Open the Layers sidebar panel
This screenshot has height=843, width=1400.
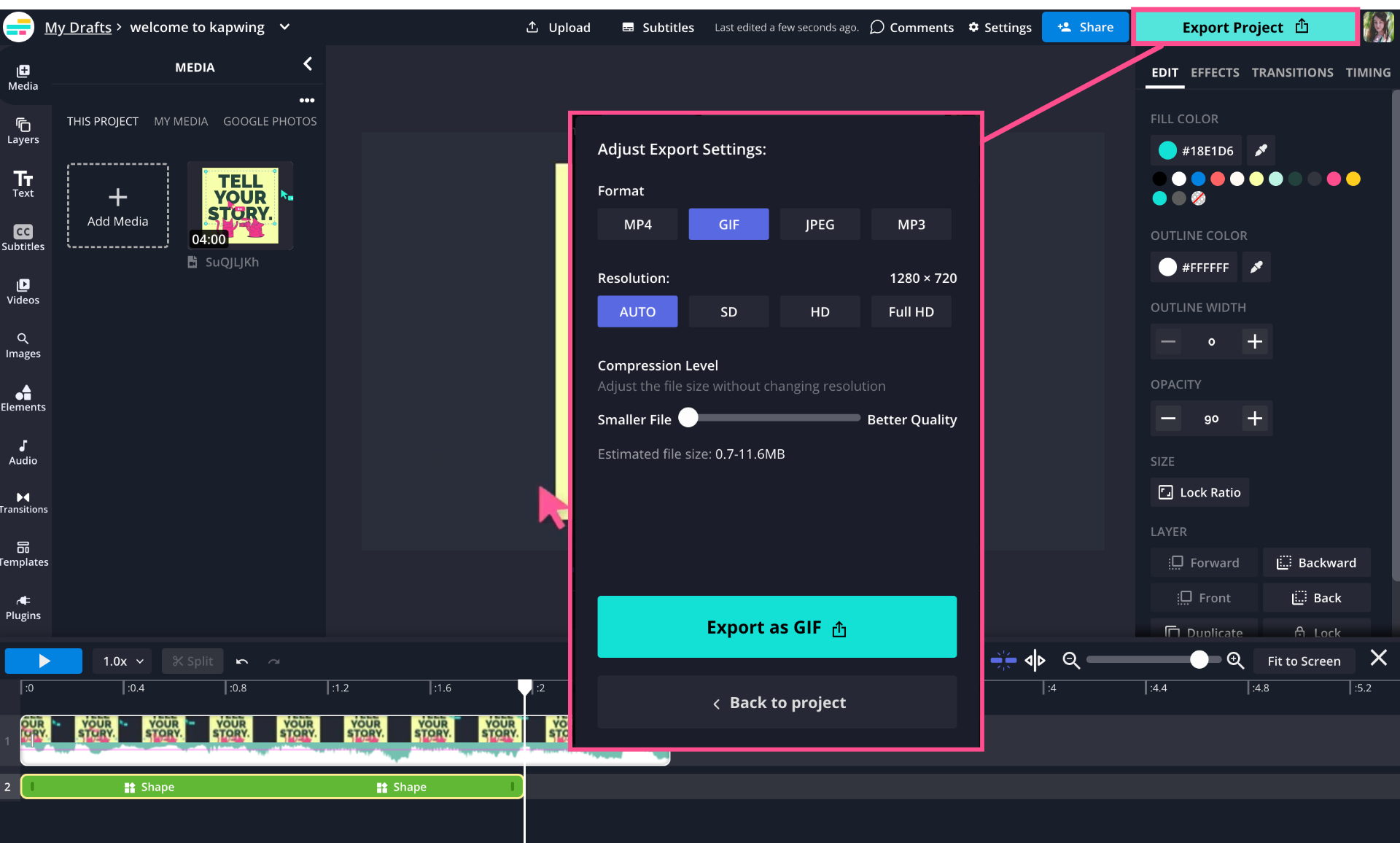(23, 131)
